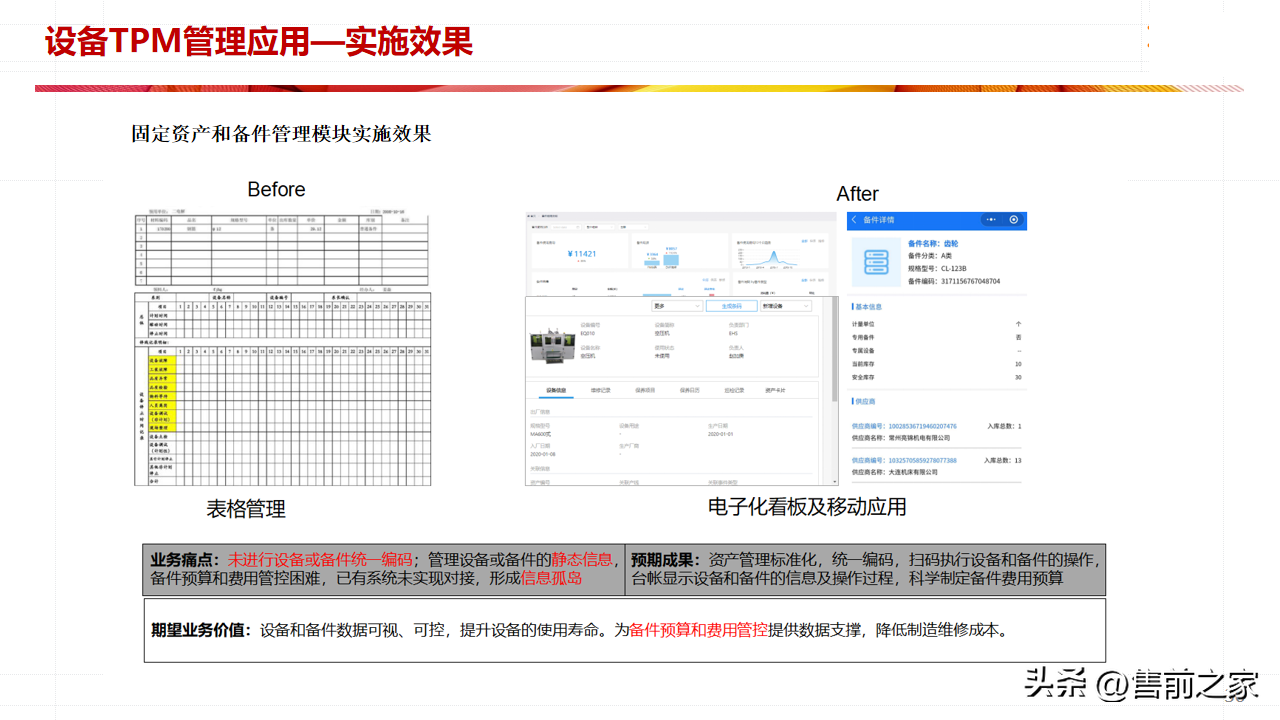Click 供应商名称: 常州亮锦机电有限公司
Image resolution: width=1280 pixels, height=720 pixels.
coord(901,438)
